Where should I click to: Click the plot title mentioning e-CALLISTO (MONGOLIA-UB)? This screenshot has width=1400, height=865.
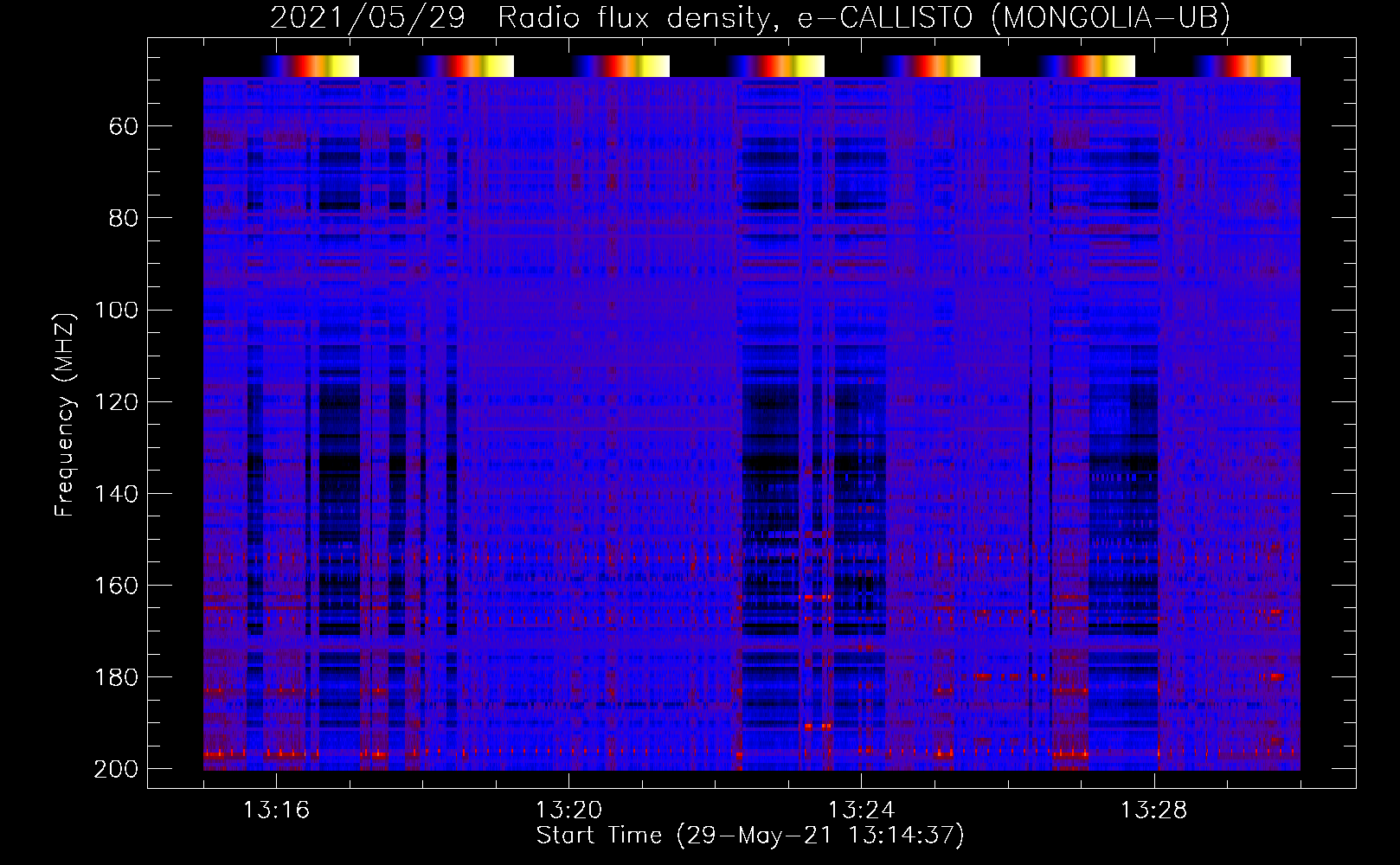click(x=749, y=17)
